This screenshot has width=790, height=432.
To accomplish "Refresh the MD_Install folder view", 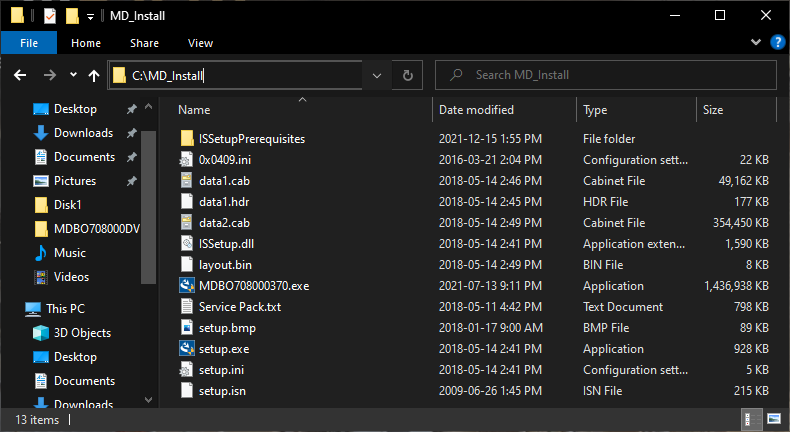I will click(407, 75).
